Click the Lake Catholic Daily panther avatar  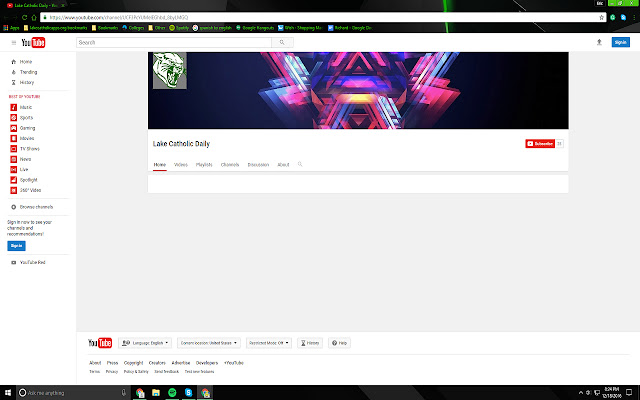coord(170,70)
